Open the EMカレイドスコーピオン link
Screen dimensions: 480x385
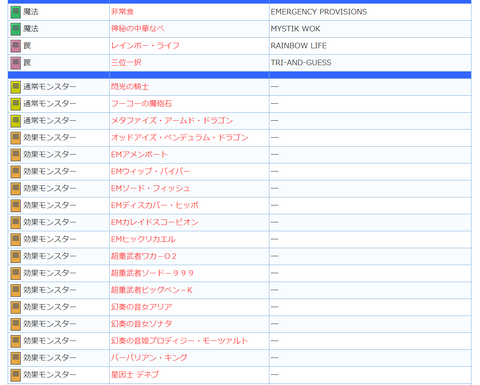pos(155,223)
